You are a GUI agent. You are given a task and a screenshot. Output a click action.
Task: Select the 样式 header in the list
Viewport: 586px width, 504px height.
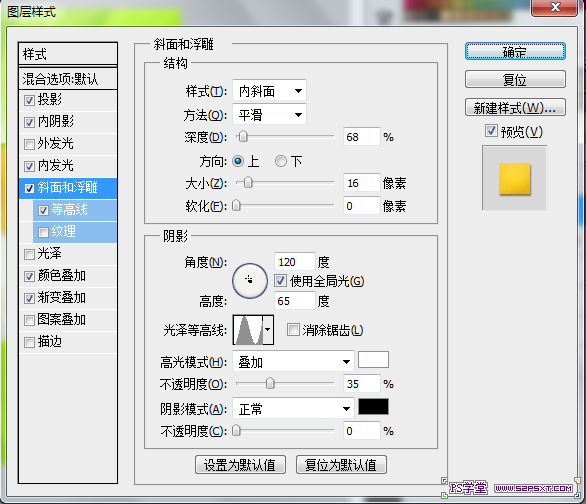pos(68,54)
